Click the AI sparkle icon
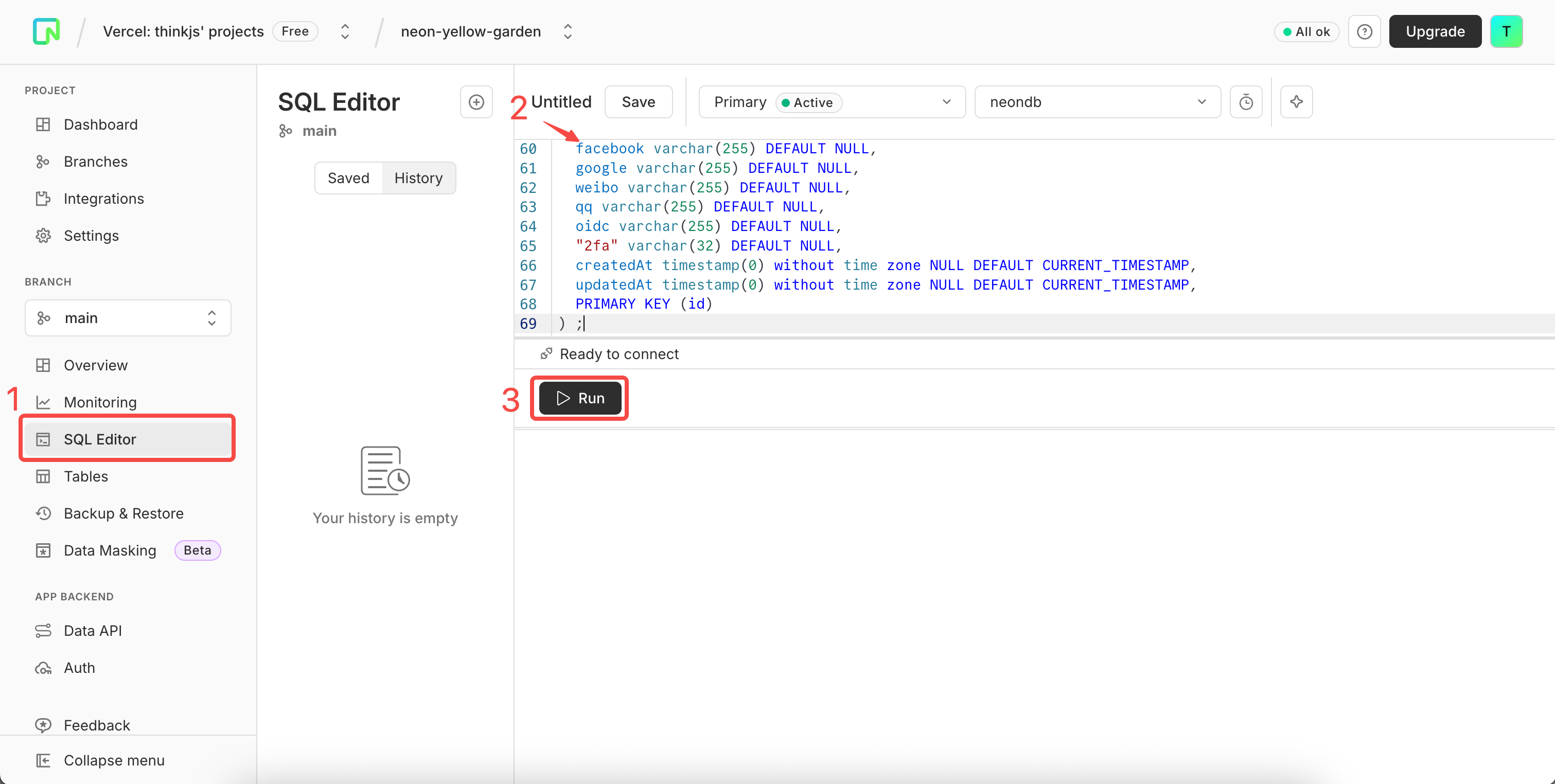Image resolution: width=1555 pixels, height=784 pixels. 1296,102
